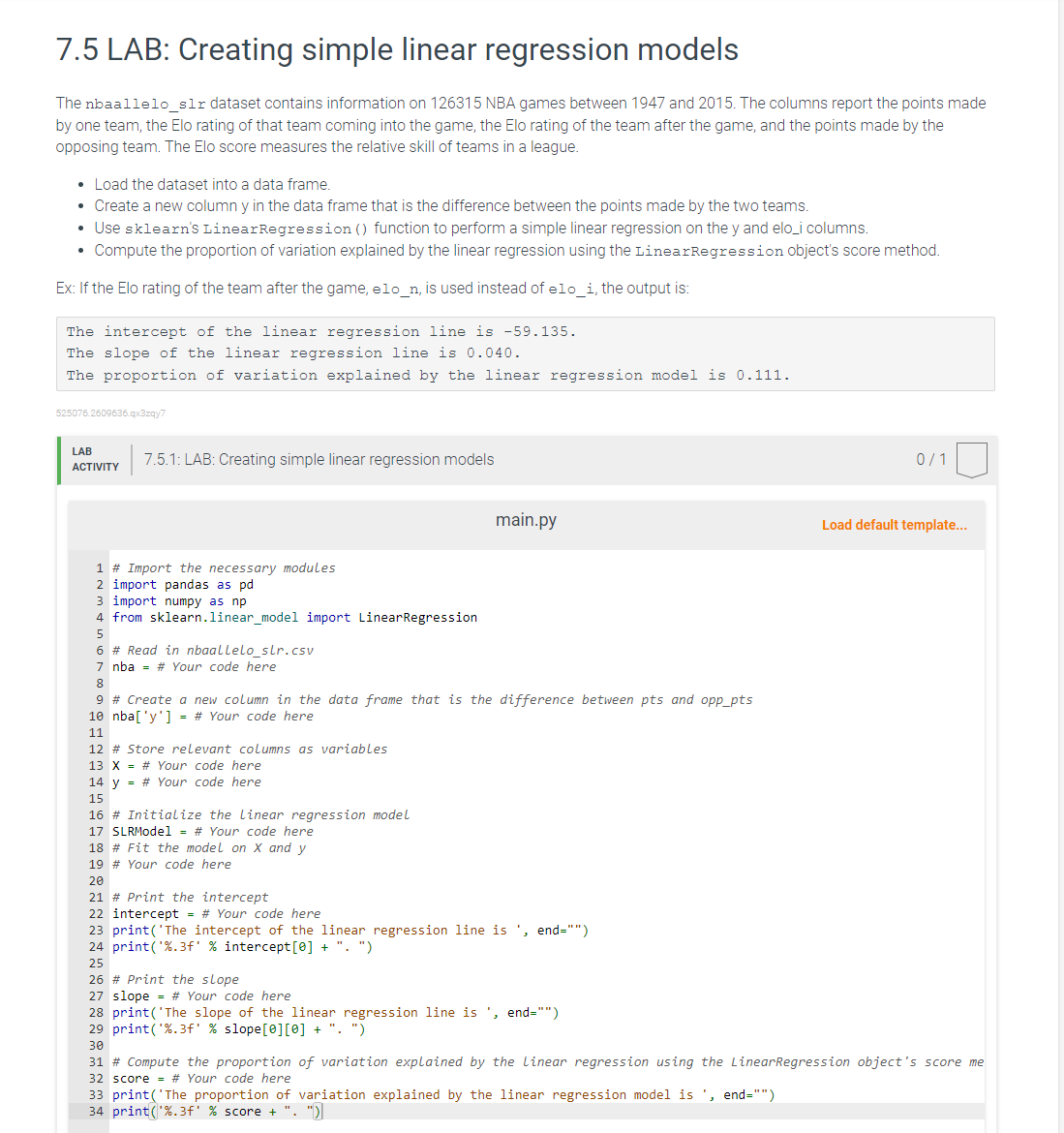Click the '# Read in nbaallelo_slr.csv' comment
This screenshot has width=1064, height=1133.
point(212,651)
